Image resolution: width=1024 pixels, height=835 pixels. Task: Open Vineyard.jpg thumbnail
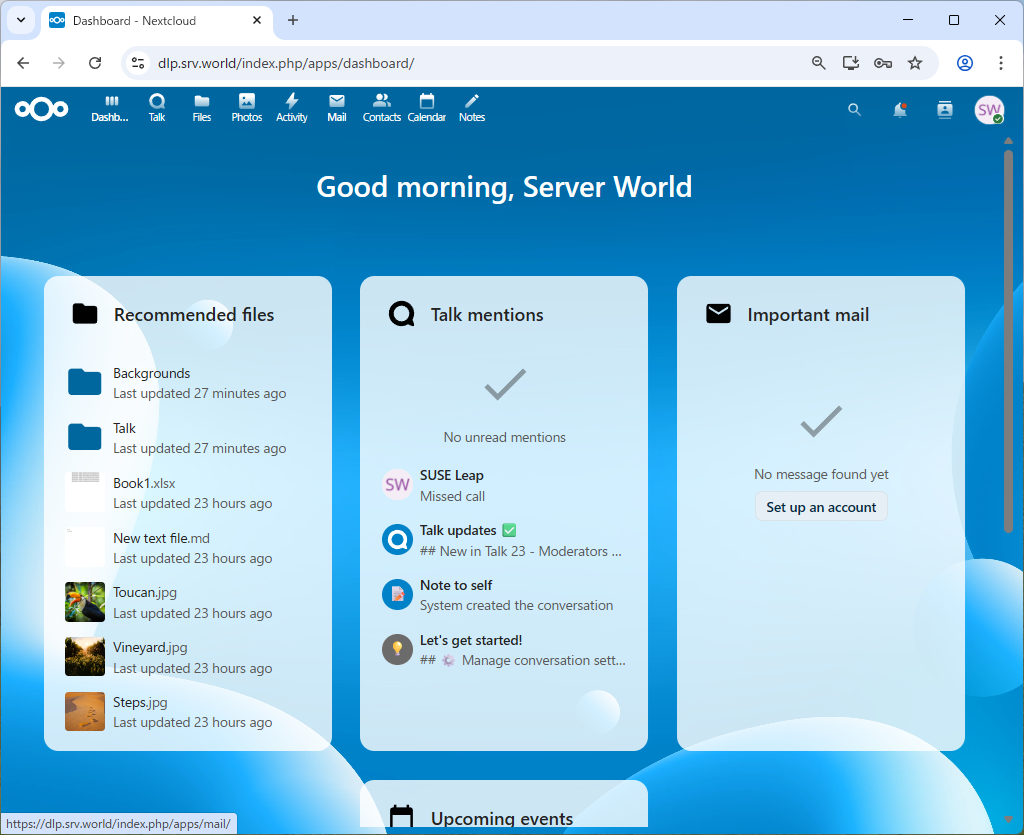click(x=85, y=657)
